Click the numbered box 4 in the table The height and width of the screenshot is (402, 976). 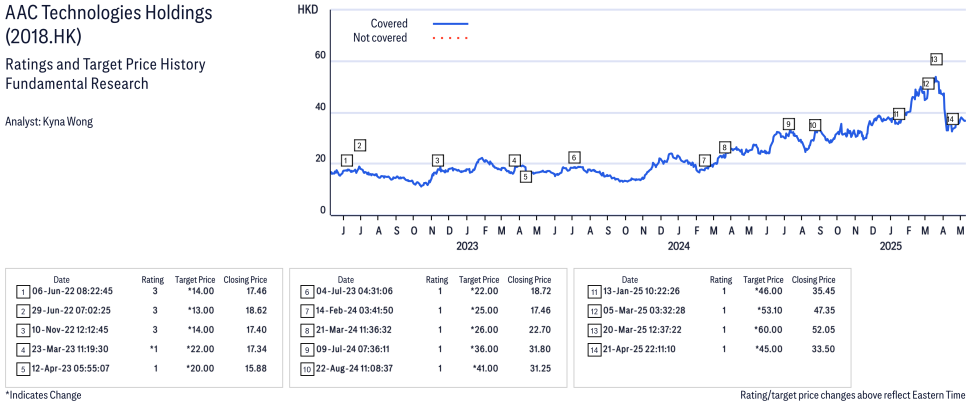point(22,349)
